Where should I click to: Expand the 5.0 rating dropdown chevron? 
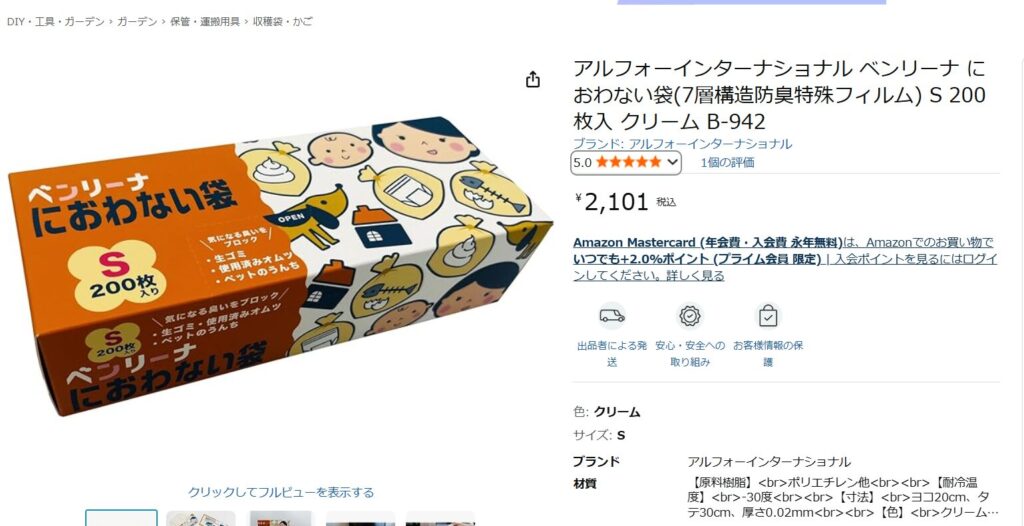(x=672, y=162)
